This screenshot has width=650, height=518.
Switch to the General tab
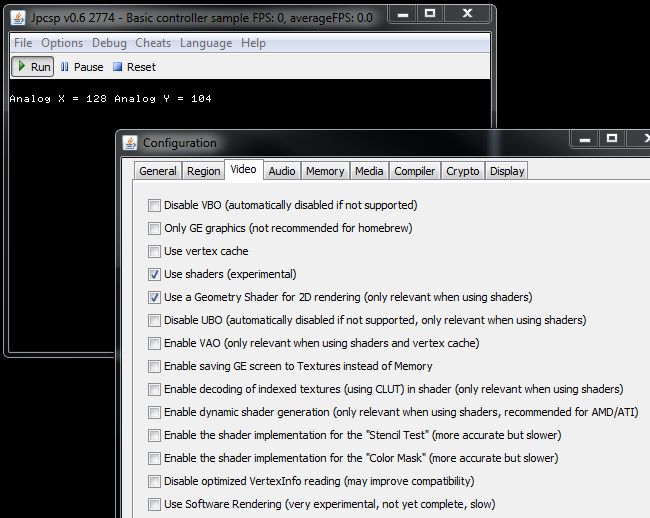158,171
